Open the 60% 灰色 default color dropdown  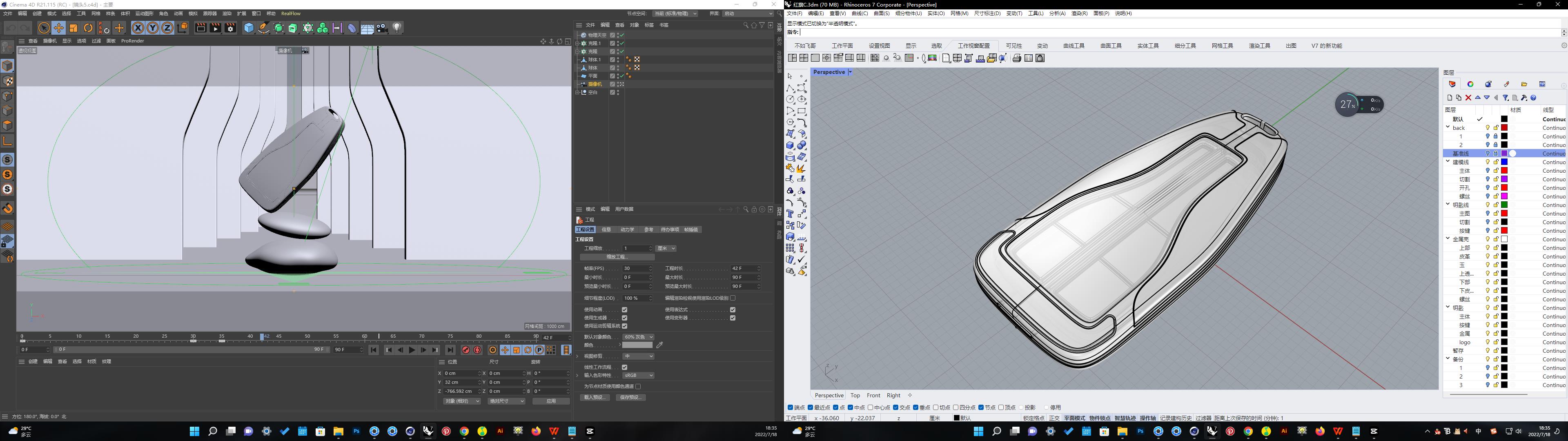coord(638,337)
